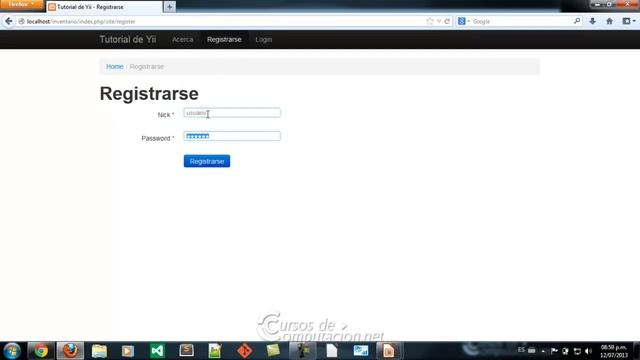Open the green notepad editor taskbar icon
Image resolution: width=640 pixels, height=360 pixels.
point(215,351)
